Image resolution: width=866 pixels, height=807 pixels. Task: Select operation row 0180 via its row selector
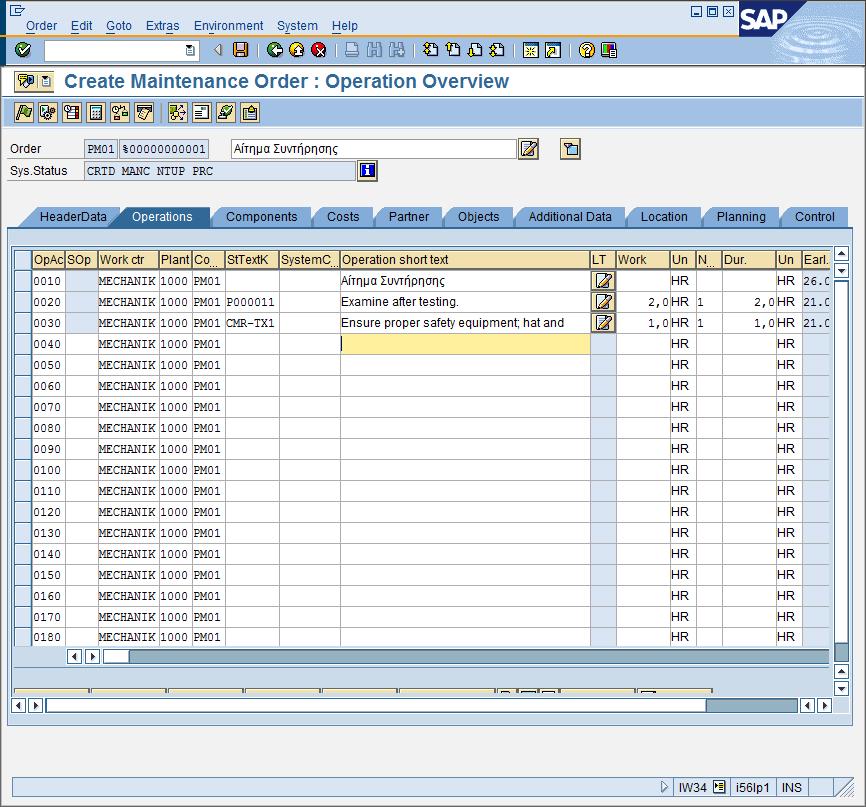[23, 636]
